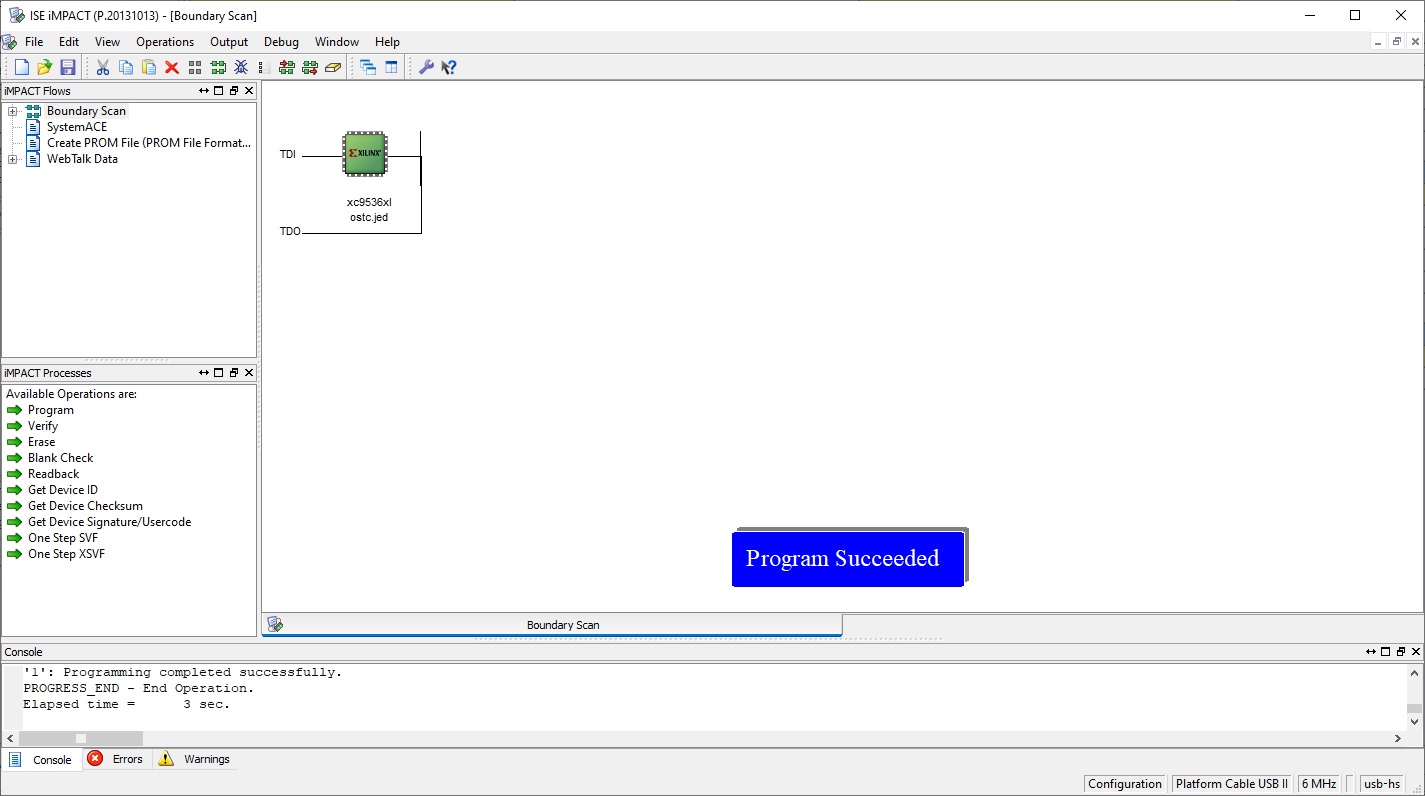
Task: Select Boundary Scan in iMPACT Flows
Action: [86, 111]
